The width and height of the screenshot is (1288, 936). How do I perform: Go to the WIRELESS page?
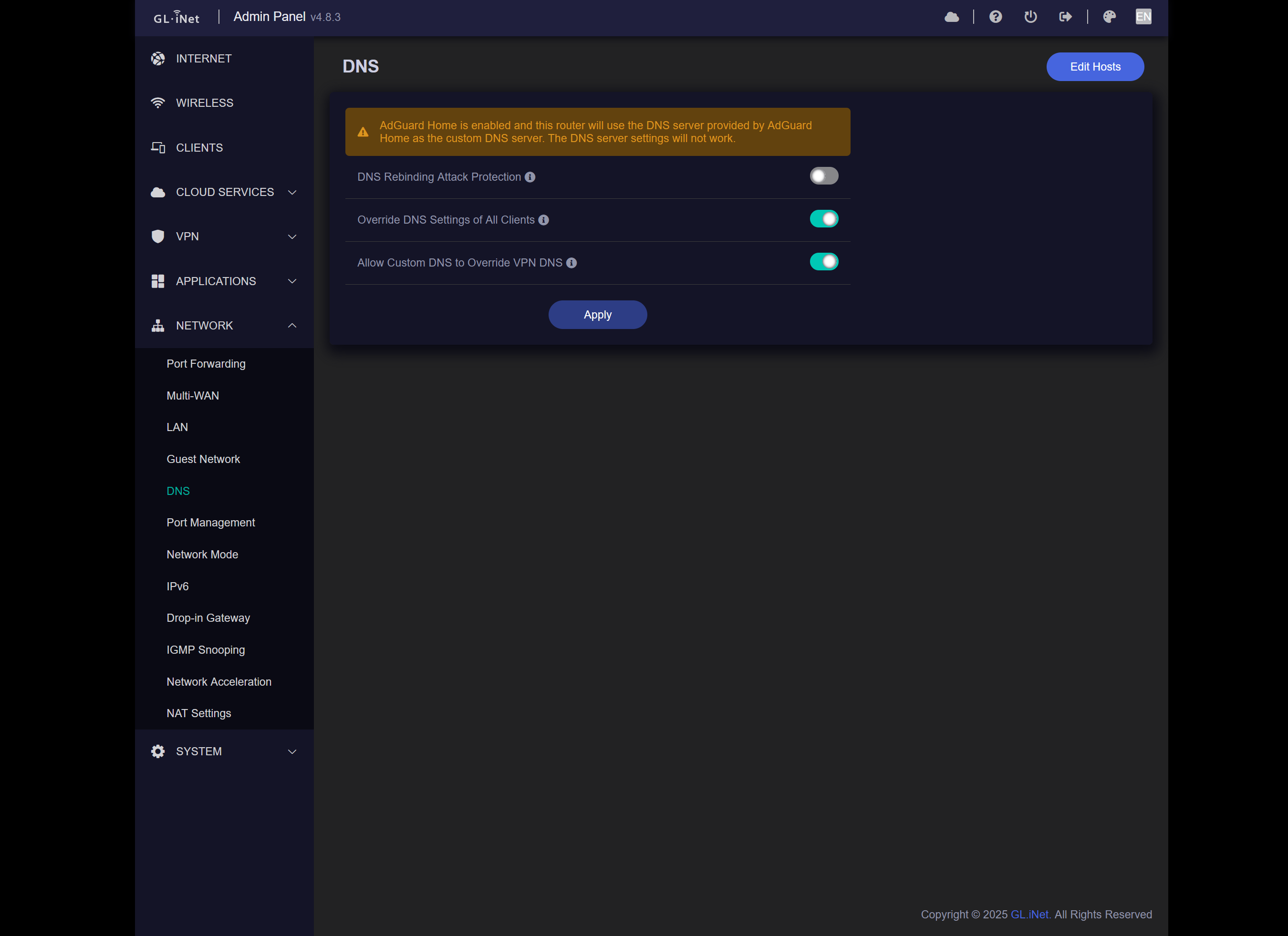[x=205, y=103]
